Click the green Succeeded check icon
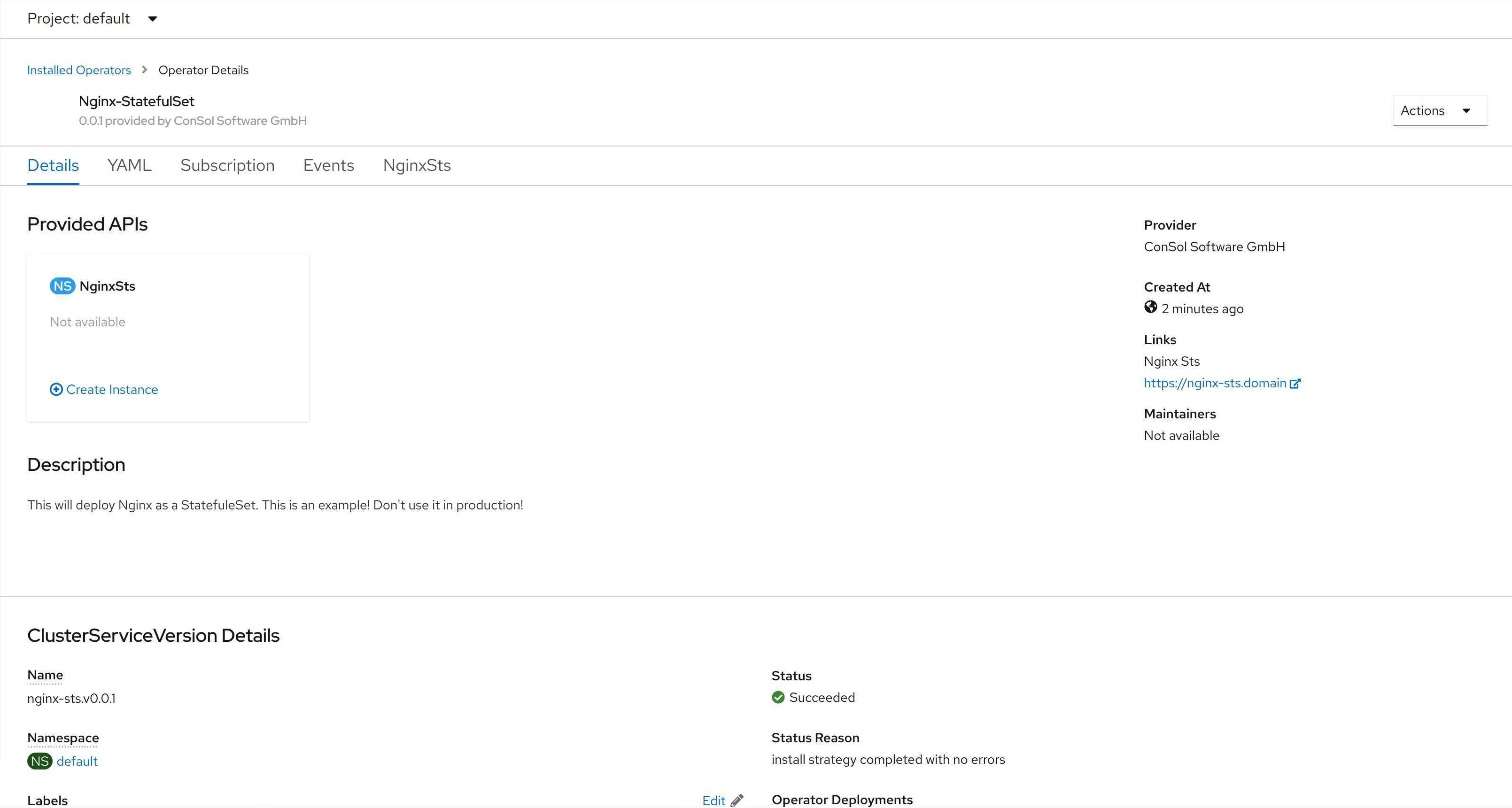This screenshot has width=1512, height=808. 778,698
